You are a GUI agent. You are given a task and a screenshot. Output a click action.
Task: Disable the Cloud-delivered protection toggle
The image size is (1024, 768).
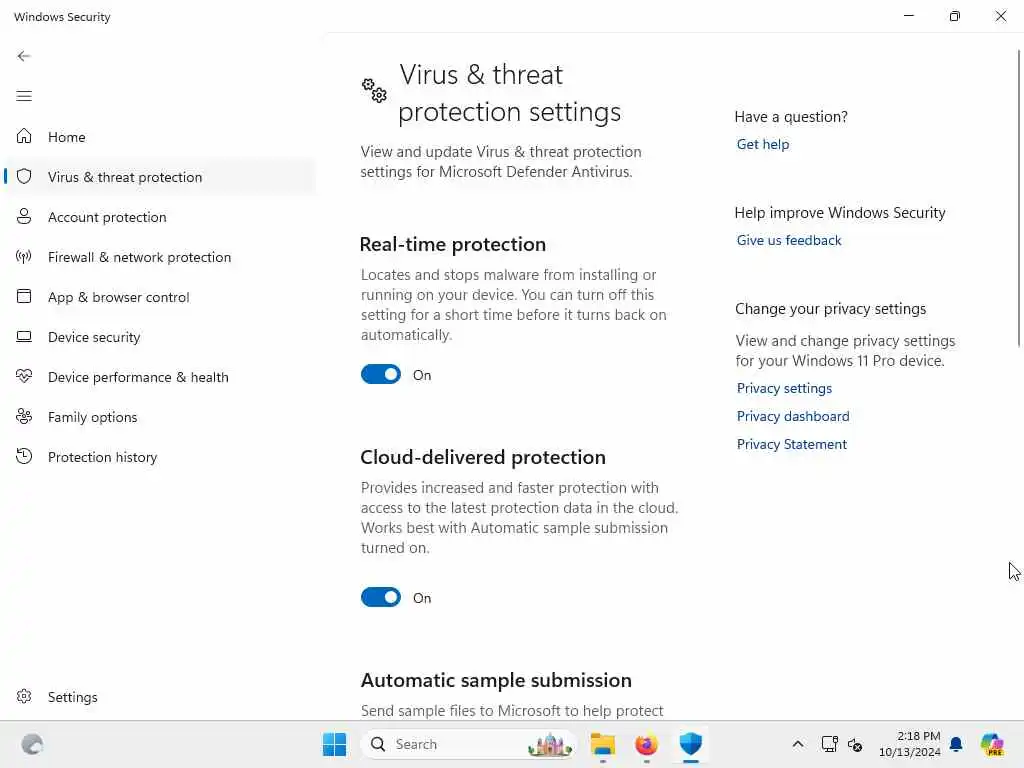(x=381, y=597)
